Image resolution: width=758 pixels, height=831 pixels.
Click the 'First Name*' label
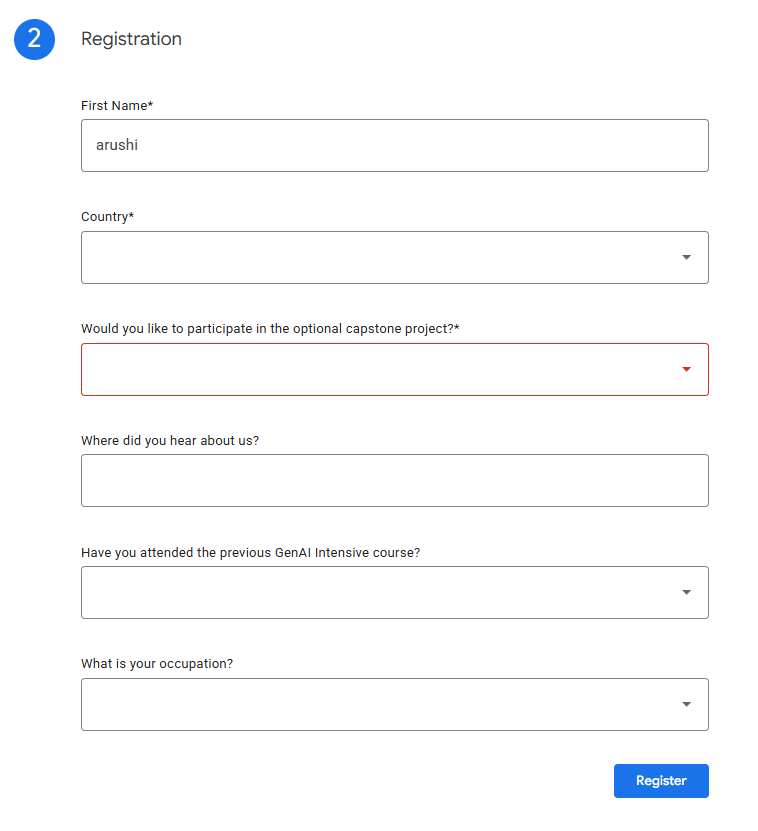coord(117,105)
